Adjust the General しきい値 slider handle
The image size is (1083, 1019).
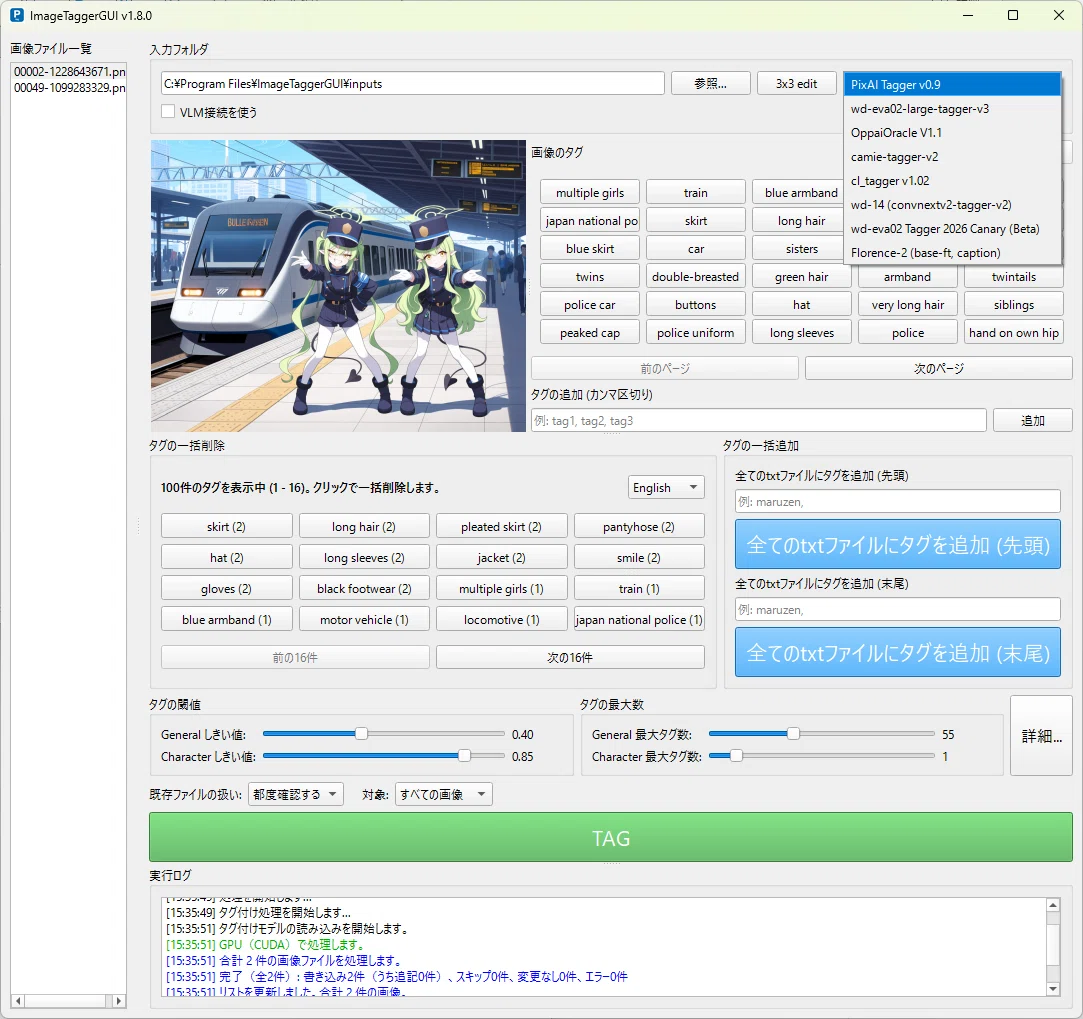(361, 734)
